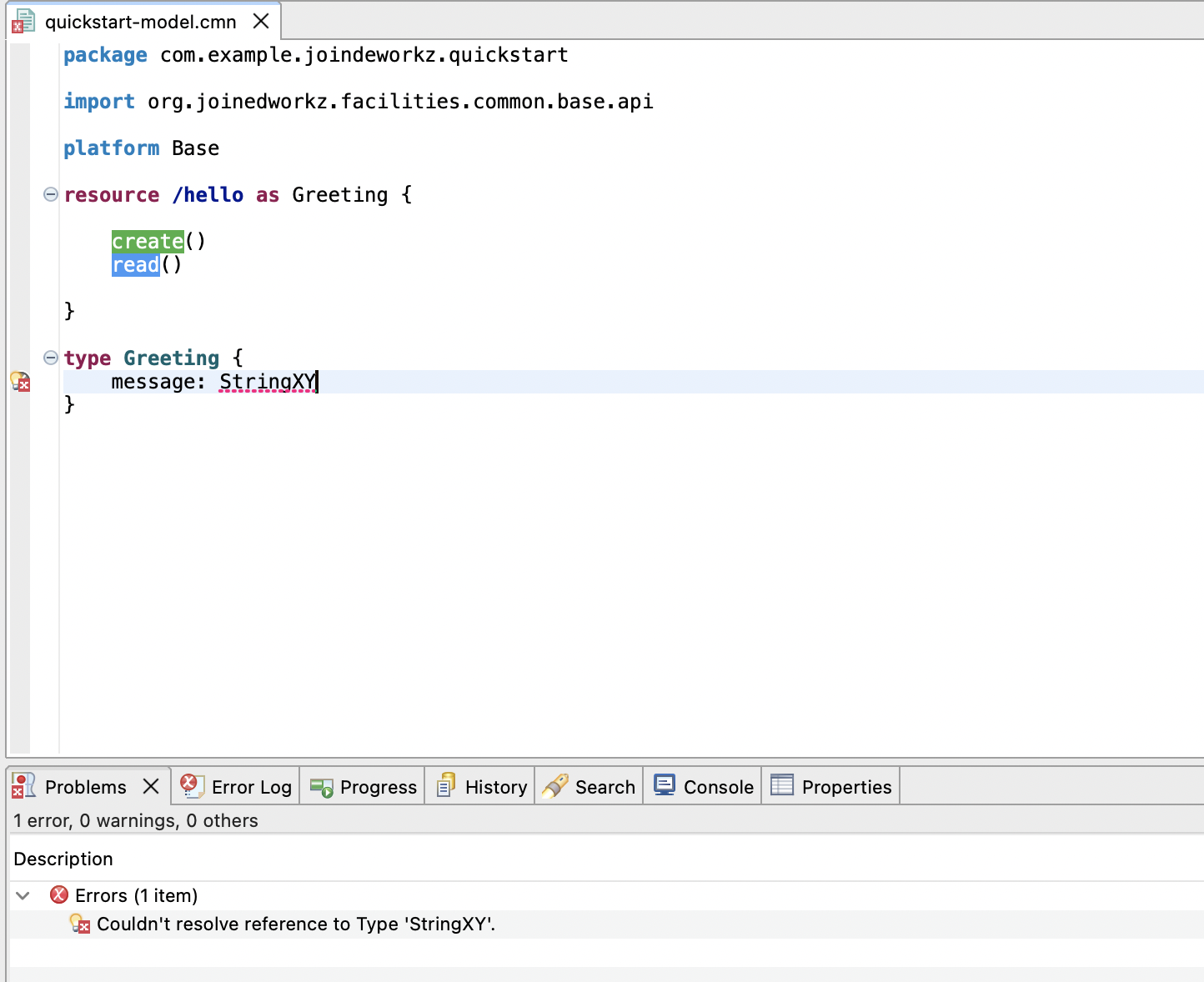
Task: Click the Progress view icon
Action: tap(322, 785)
